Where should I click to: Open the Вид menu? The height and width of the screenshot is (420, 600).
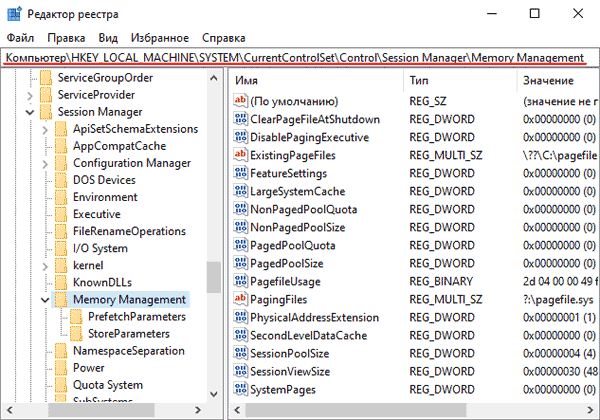coord(108,38)
